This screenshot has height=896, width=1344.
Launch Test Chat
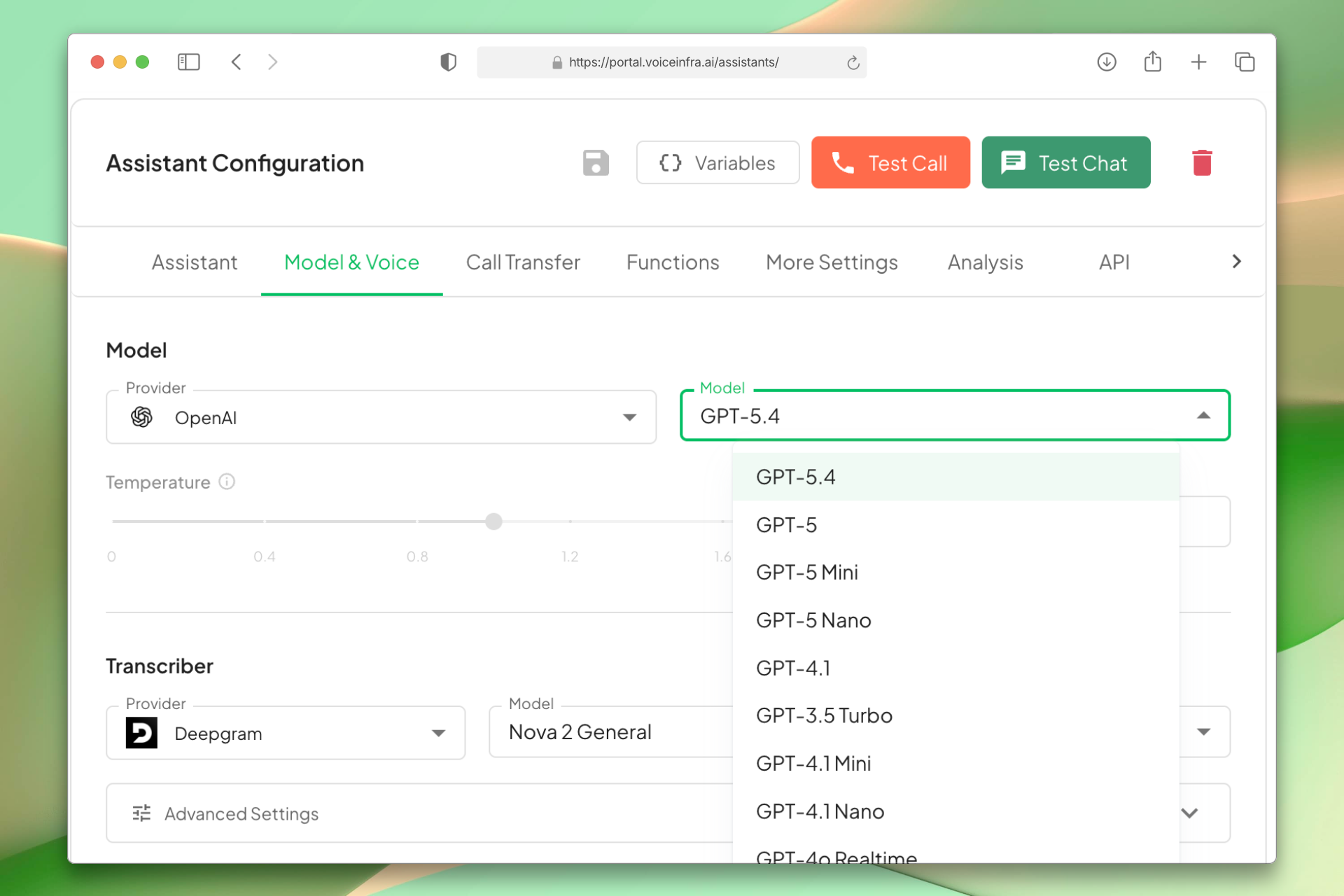click(1066, 162)
